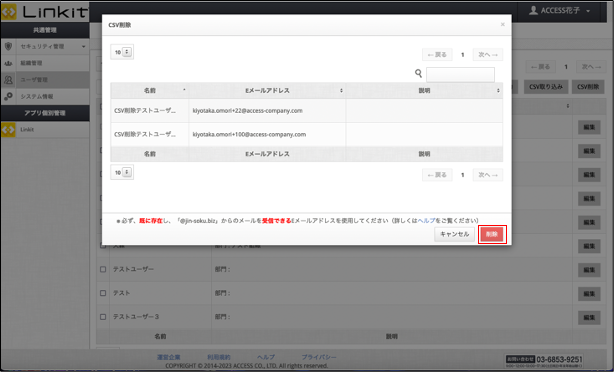This screenshot has height=372, width=614.
Task: Tick the checkbox for テストユーザー3 row
Action: pyautogui.click(x=103, y=317)
